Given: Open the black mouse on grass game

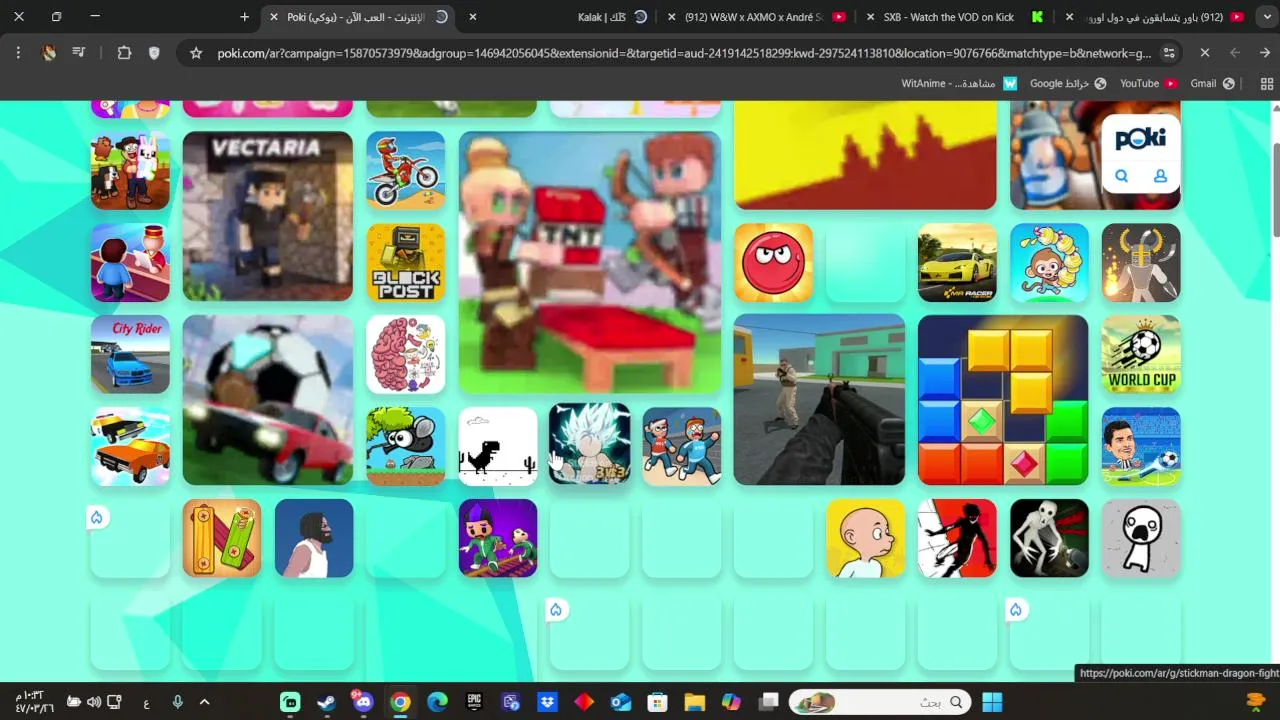Looking at the screenshot, I should (405, 446).
